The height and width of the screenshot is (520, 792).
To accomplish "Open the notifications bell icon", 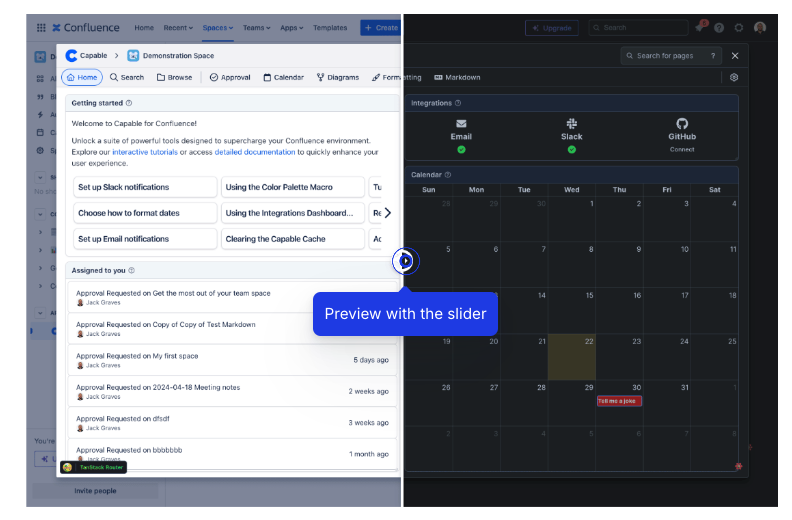I will 700,27.
